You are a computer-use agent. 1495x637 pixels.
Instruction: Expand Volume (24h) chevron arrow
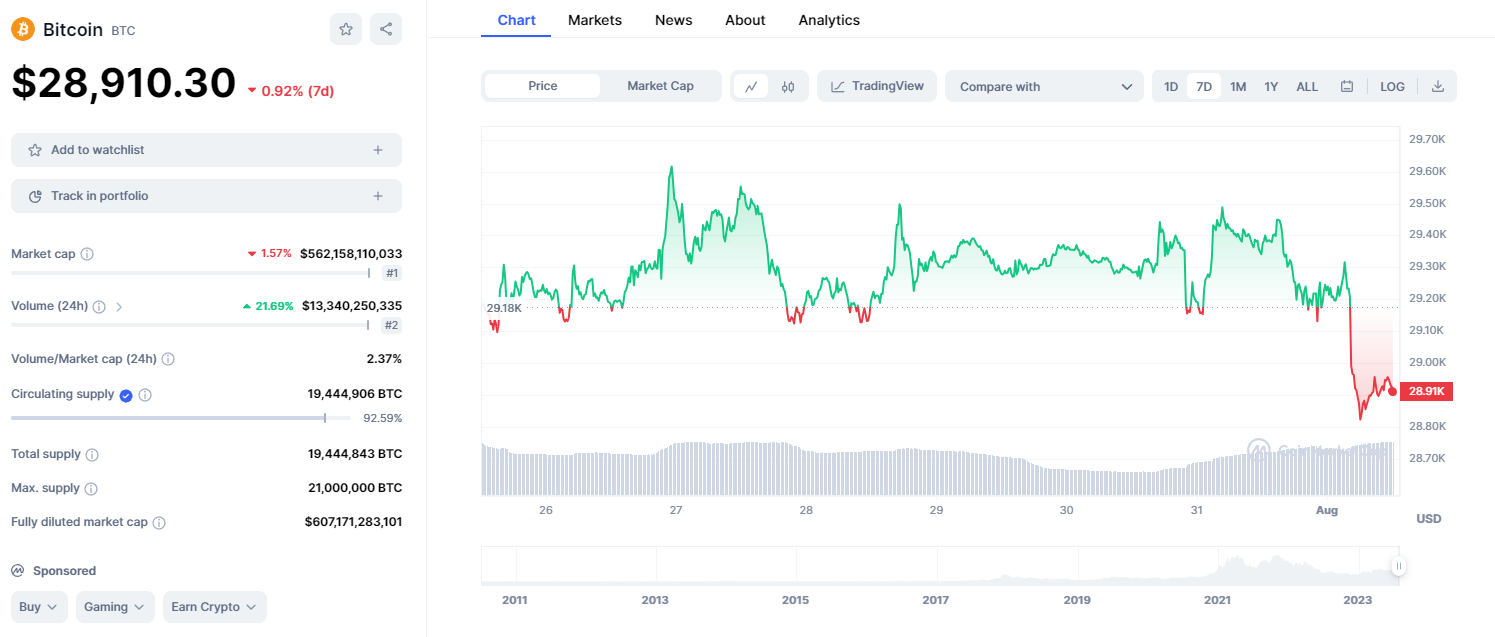pyautogui.click(x=119, y=307)
